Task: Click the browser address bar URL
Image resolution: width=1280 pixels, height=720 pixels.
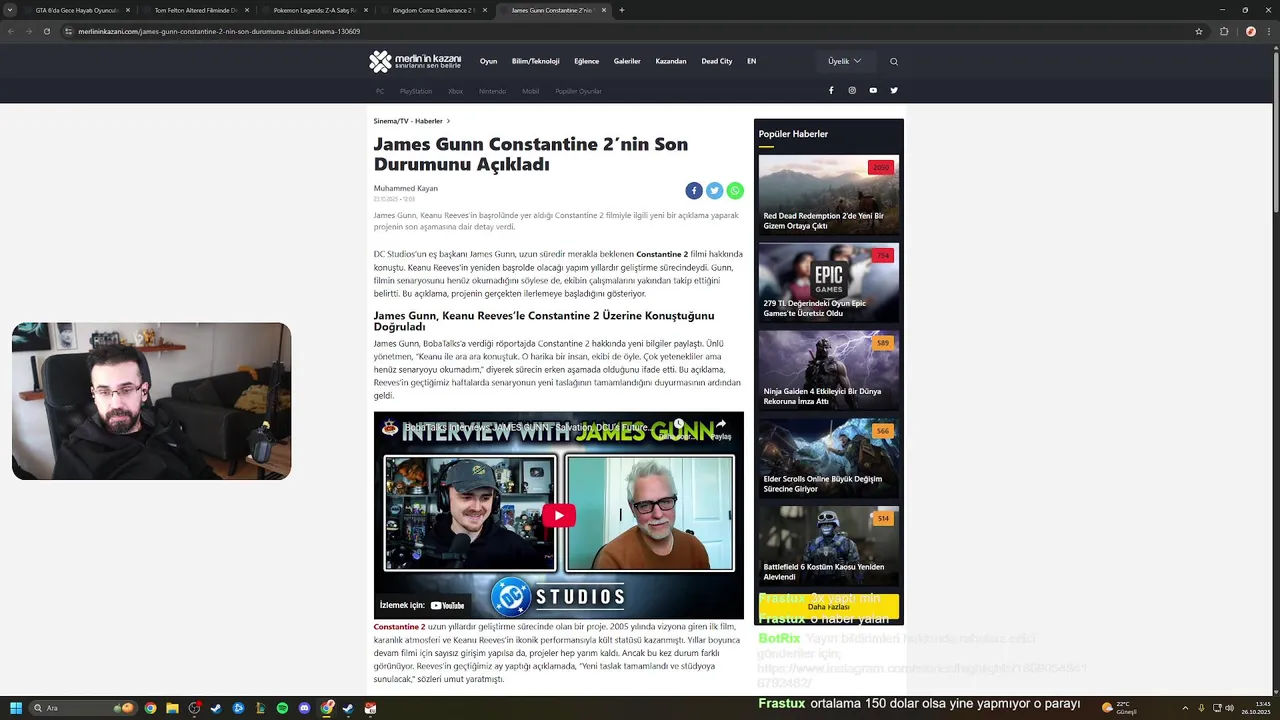Action: 219,31
